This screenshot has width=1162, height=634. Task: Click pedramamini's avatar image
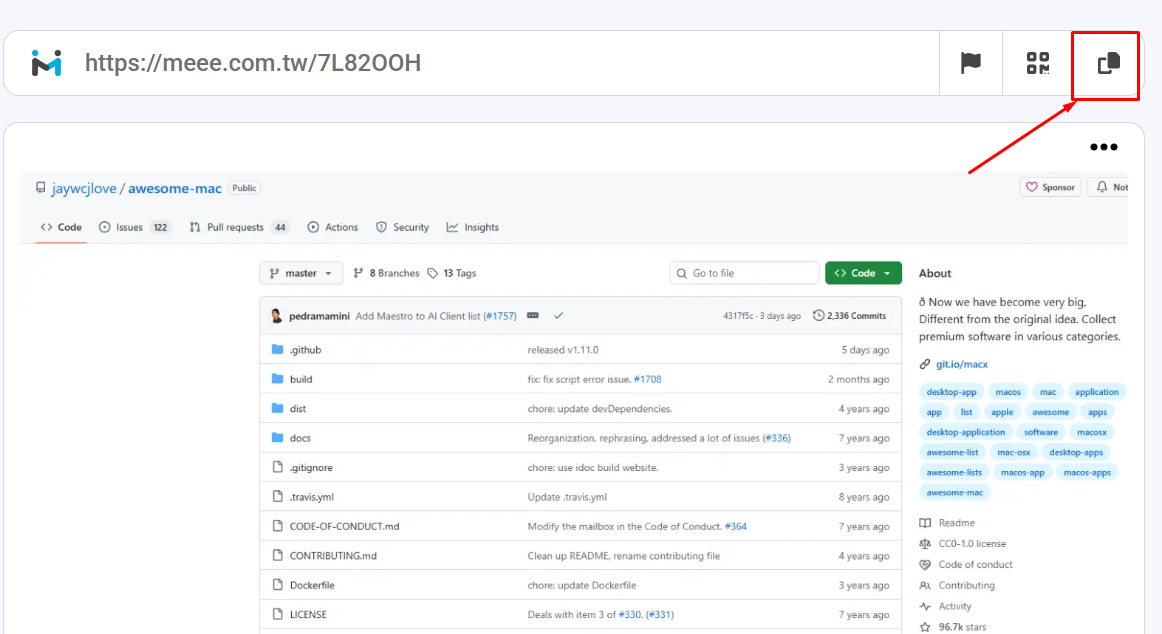(x=276, y=316)
